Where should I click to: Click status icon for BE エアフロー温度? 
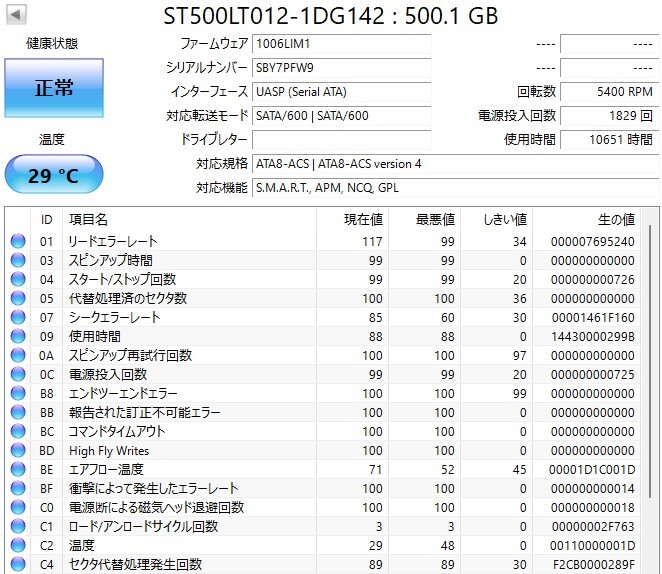18,469
